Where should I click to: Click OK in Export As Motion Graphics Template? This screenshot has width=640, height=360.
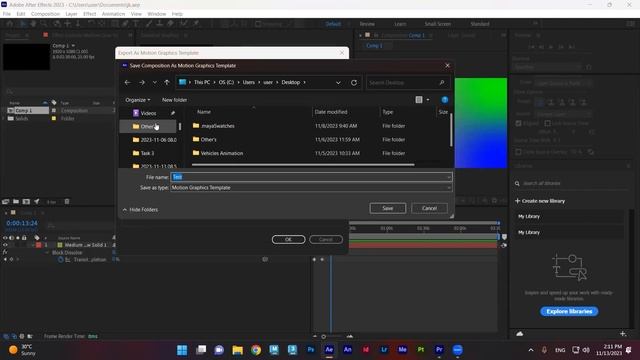pos(288,240)
